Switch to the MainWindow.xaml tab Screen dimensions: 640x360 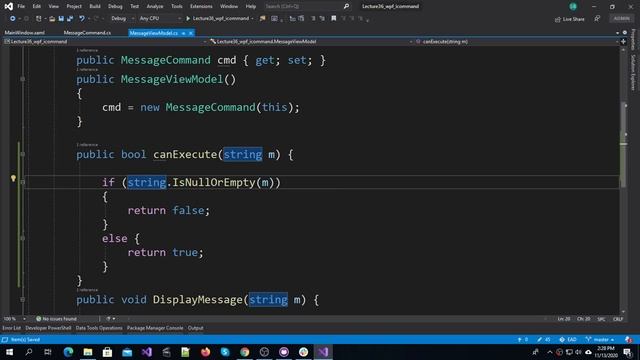(24, 33)
